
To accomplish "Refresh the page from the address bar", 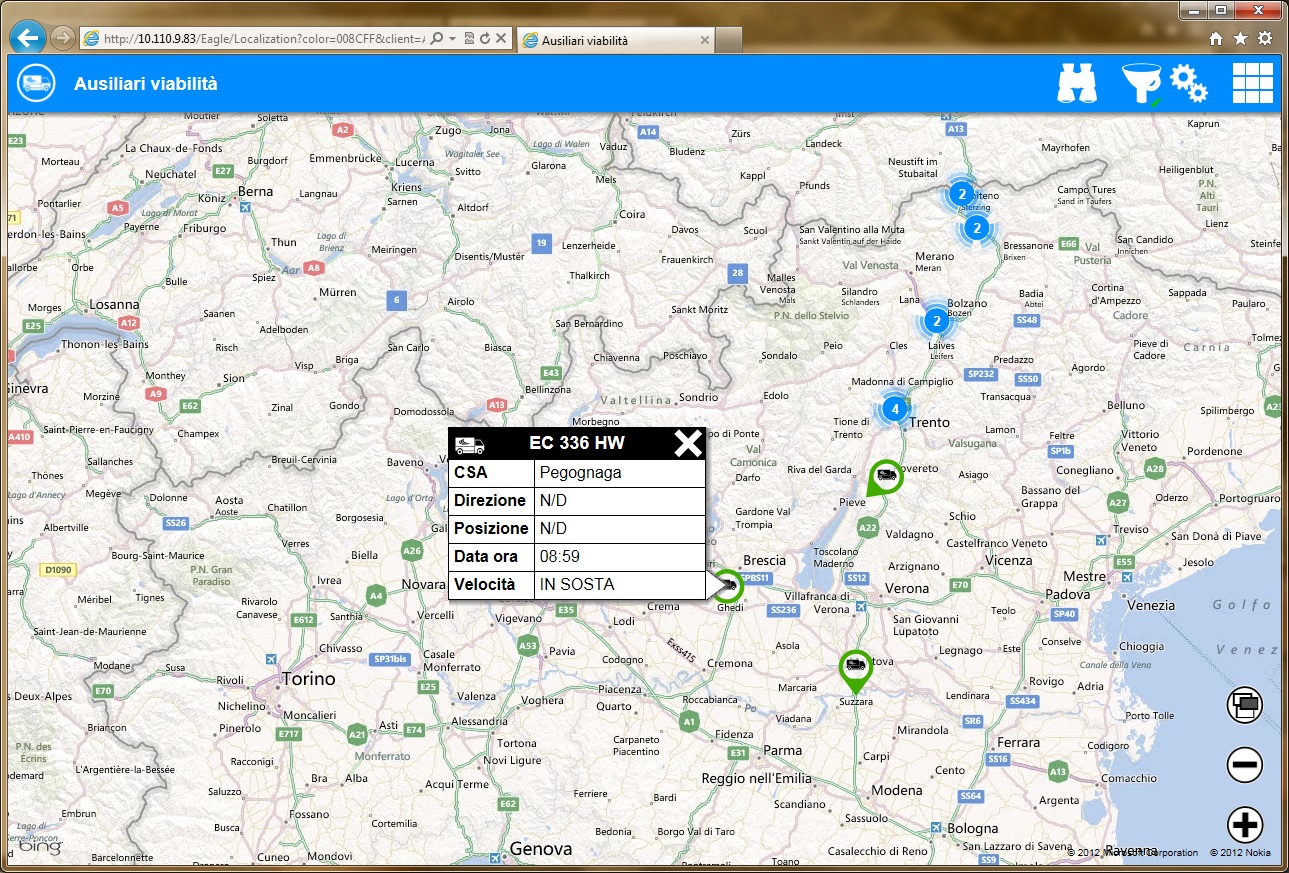I will click(x=484, y=39).
